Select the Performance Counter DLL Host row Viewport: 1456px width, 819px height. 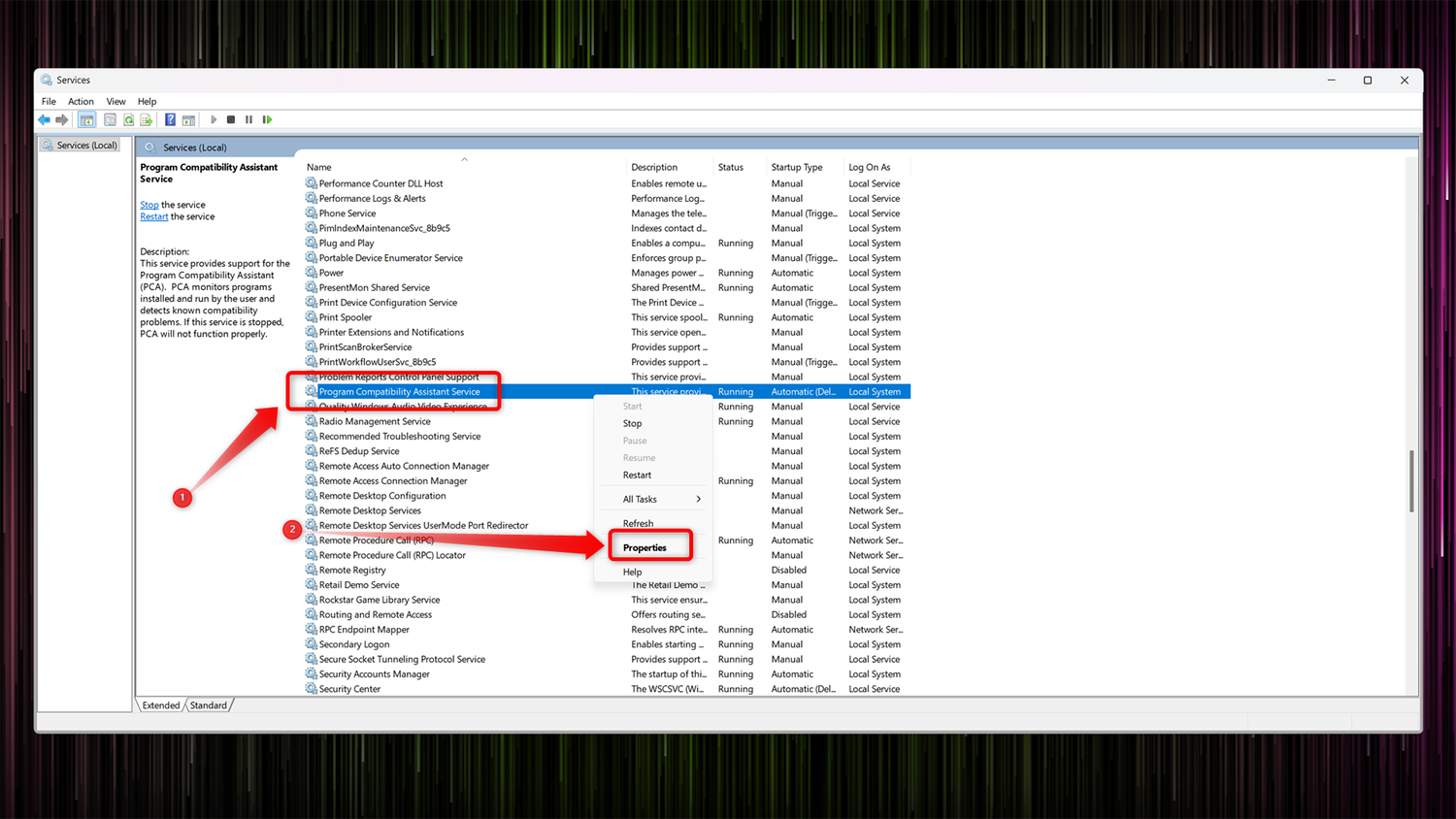(608, 183)
